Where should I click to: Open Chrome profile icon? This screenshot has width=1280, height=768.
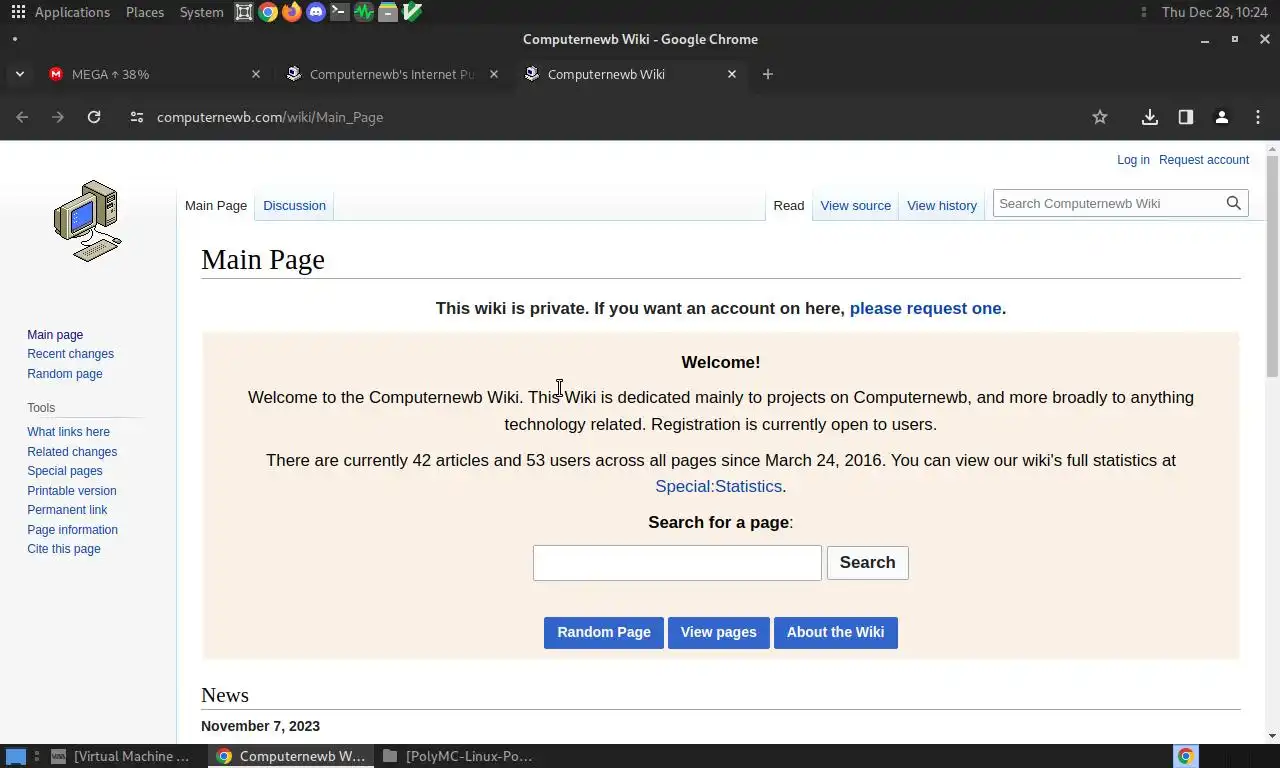1222,117
